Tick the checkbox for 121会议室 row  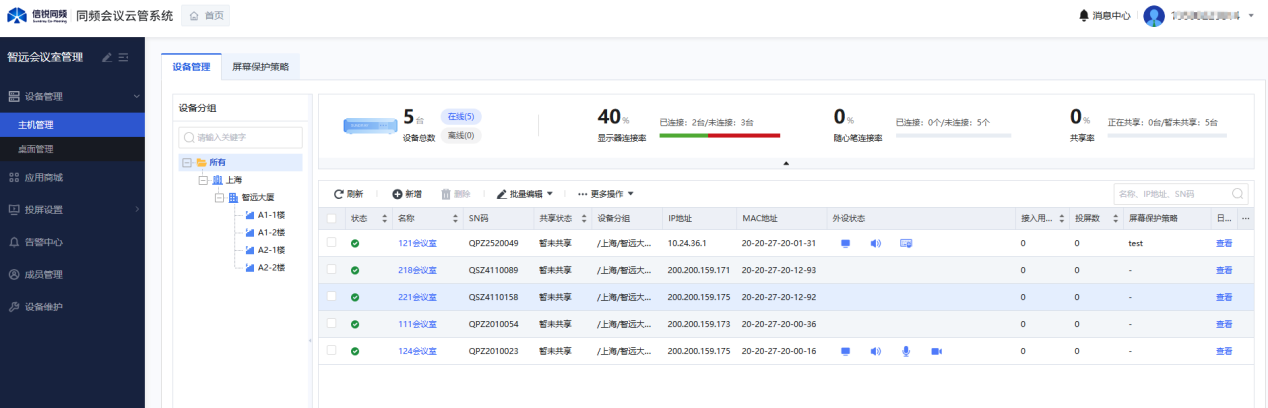point(332,243)
